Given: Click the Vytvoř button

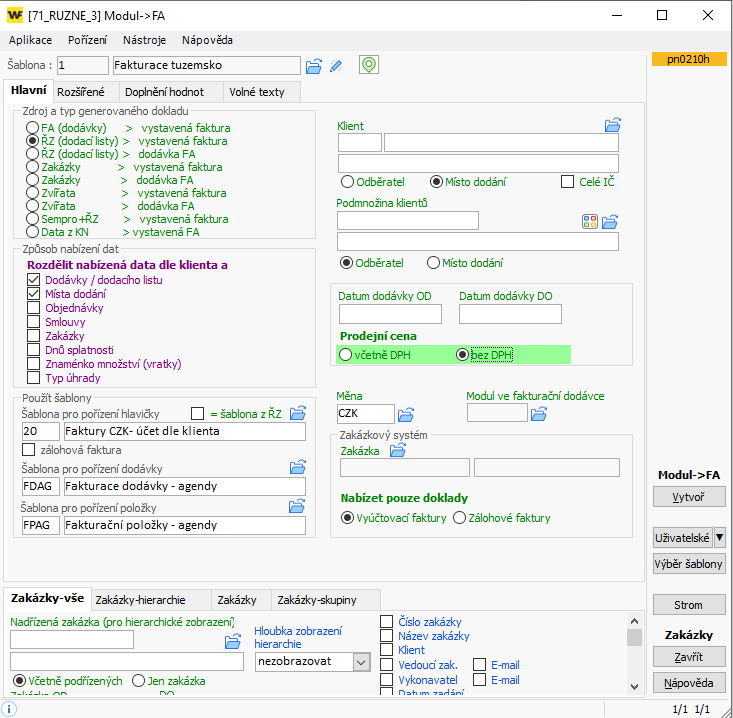Looking at the screenshot, I should [x=689, y=497].
